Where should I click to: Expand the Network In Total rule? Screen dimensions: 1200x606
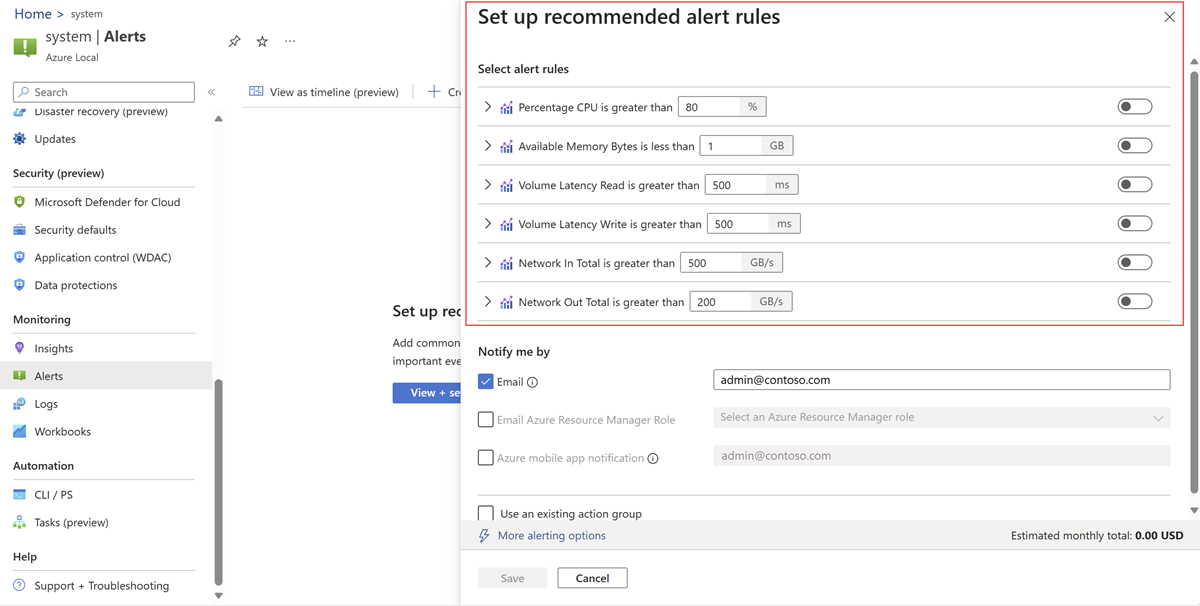click(488, 263)
